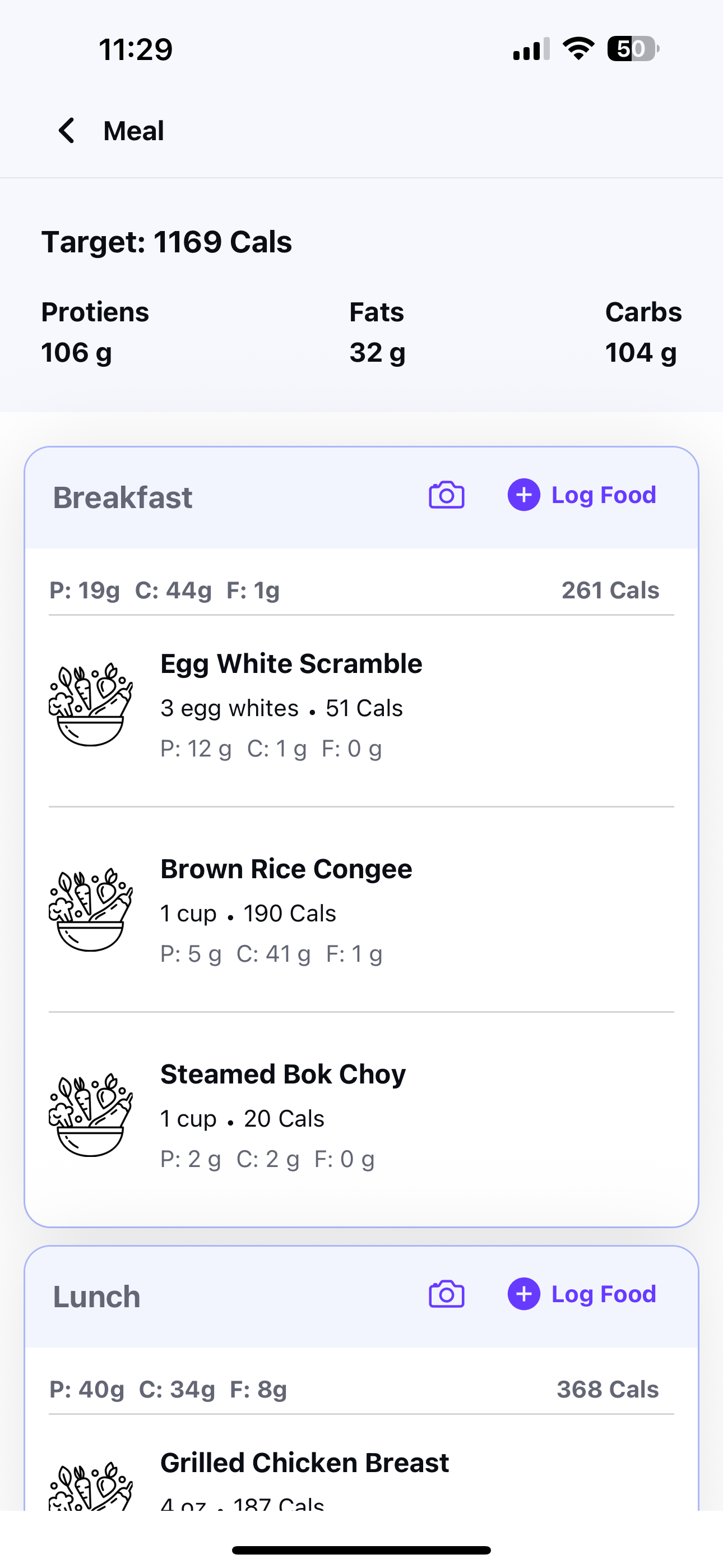The width and height of the screenshot is (723, 1568).
Task: Tap the Steamed Bok Choy bowl icon
Action: point(91,1115)
